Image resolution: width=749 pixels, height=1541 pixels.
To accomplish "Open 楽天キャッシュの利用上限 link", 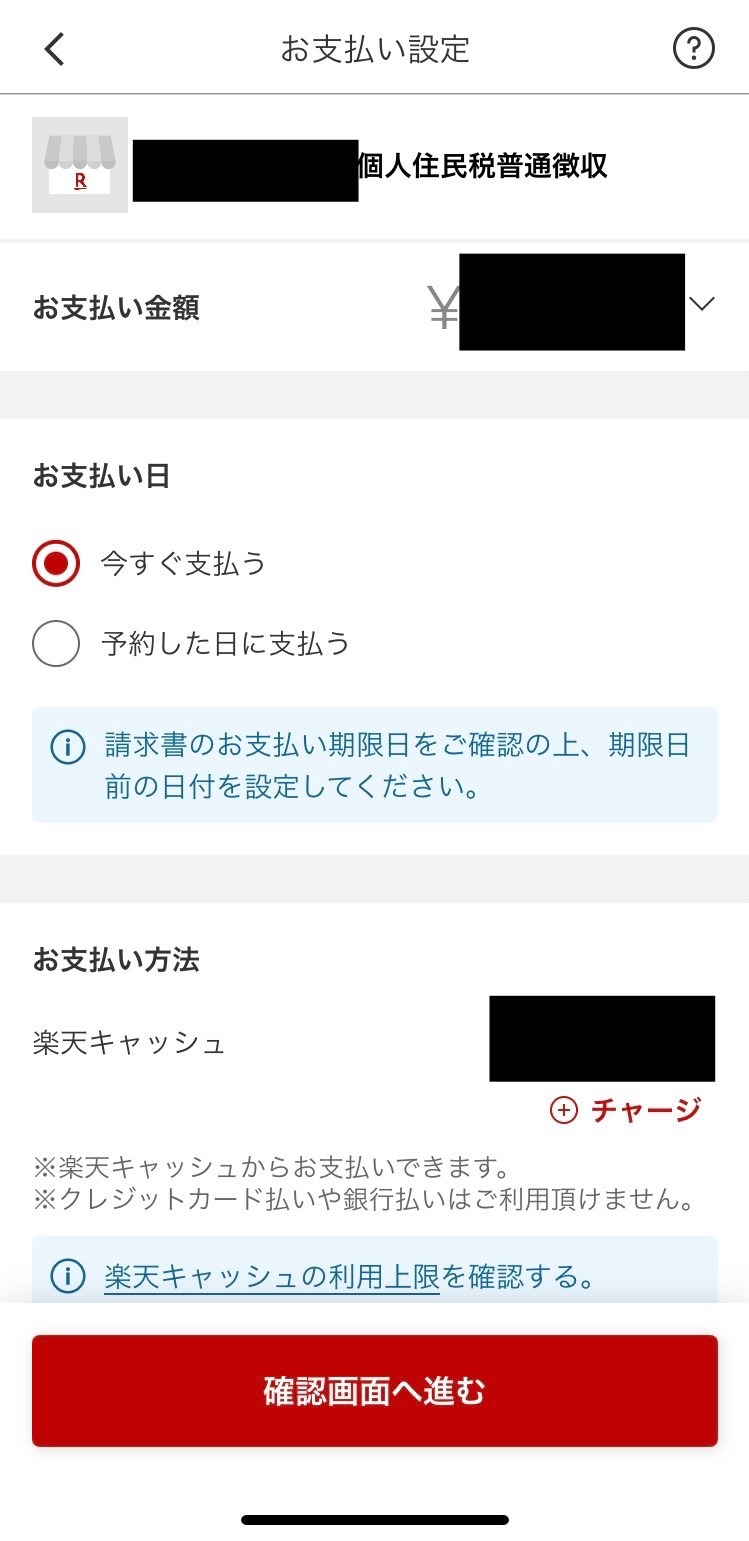I will [272, 1277].
